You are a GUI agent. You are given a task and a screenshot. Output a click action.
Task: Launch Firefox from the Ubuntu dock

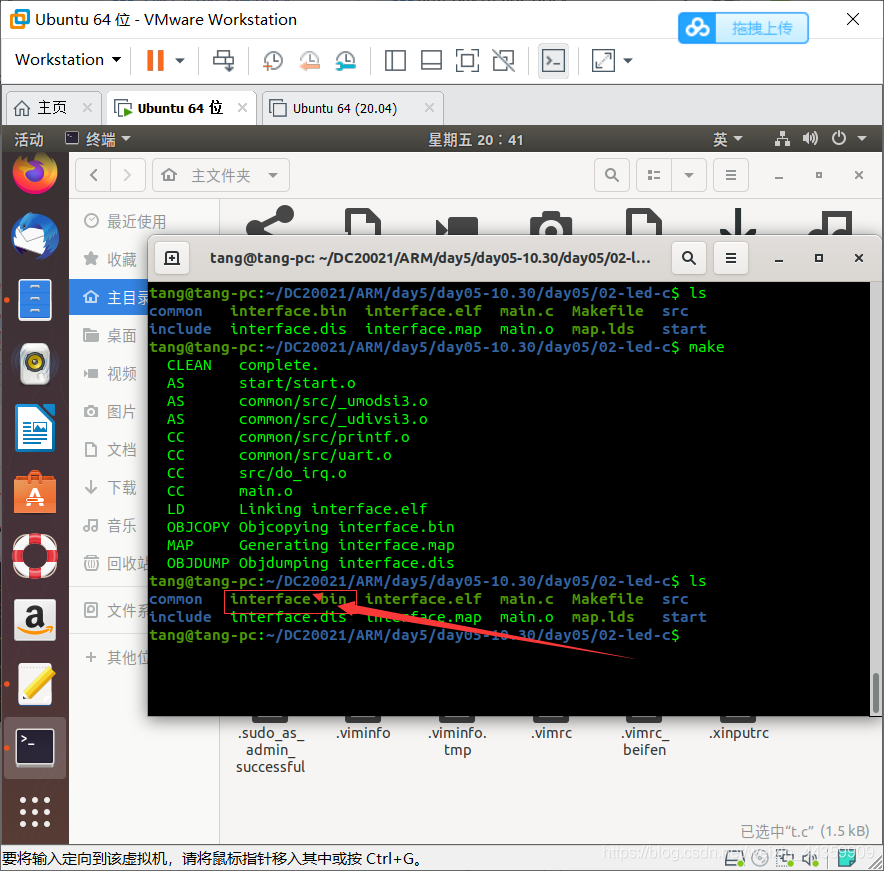coord(35,174)
